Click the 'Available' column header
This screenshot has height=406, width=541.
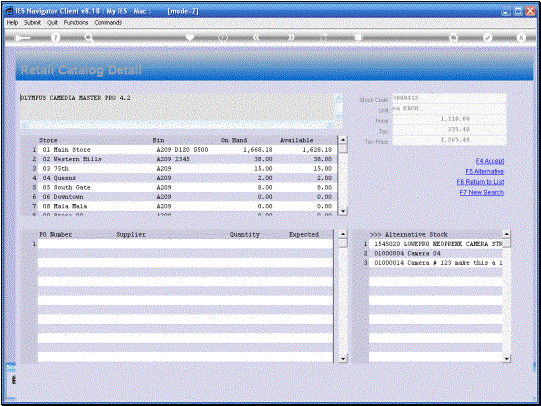click(x=297, y=140)
